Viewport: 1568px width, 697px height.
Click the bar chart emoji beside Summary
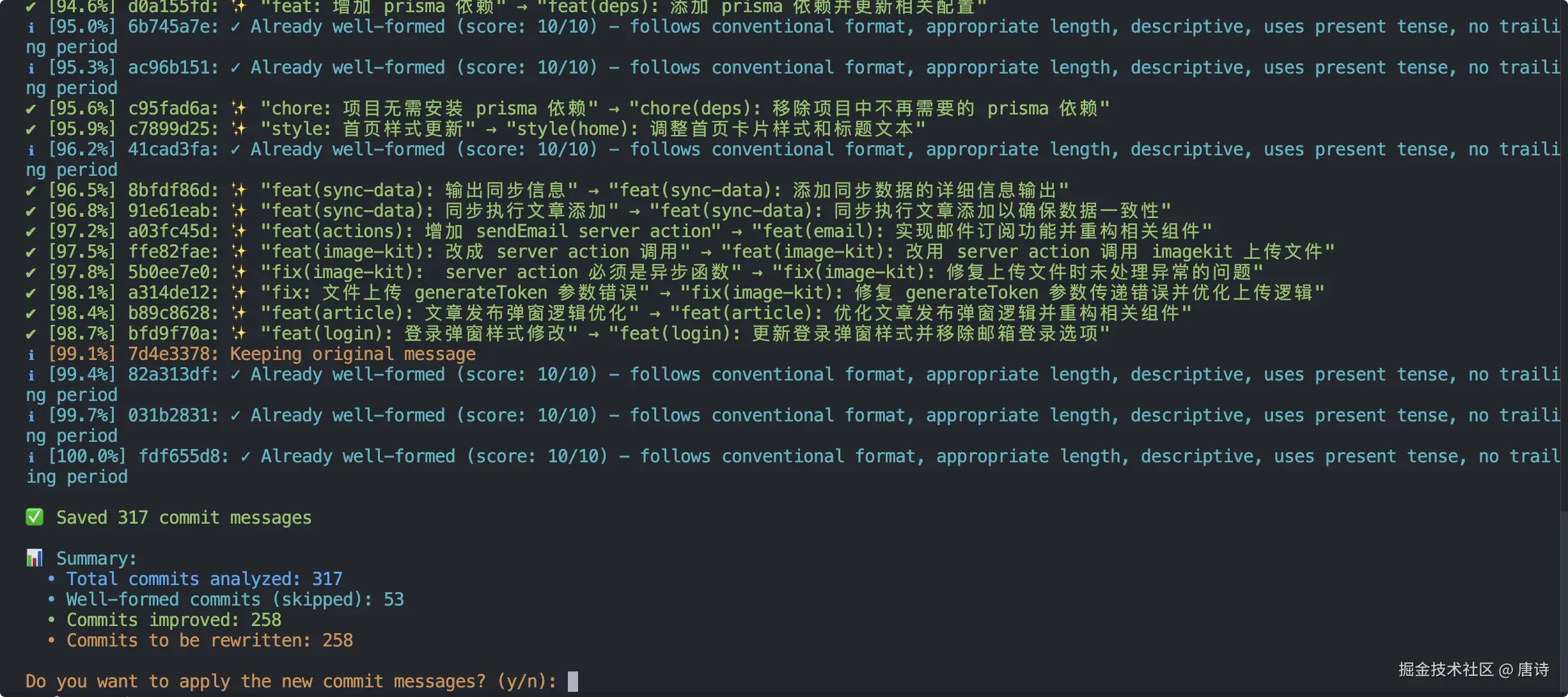[35, 558]
